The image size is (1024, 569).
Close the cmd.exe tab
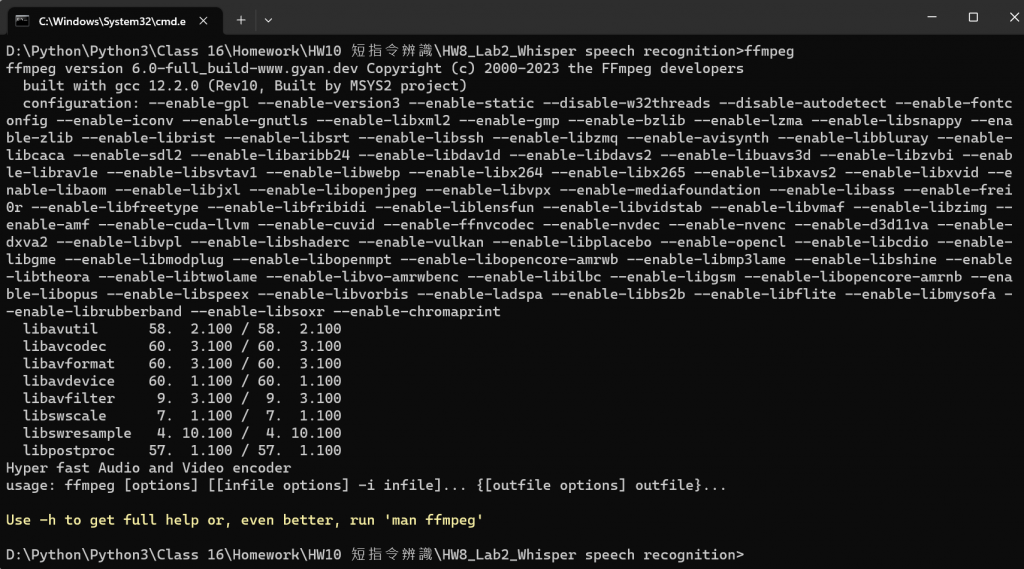203,21
